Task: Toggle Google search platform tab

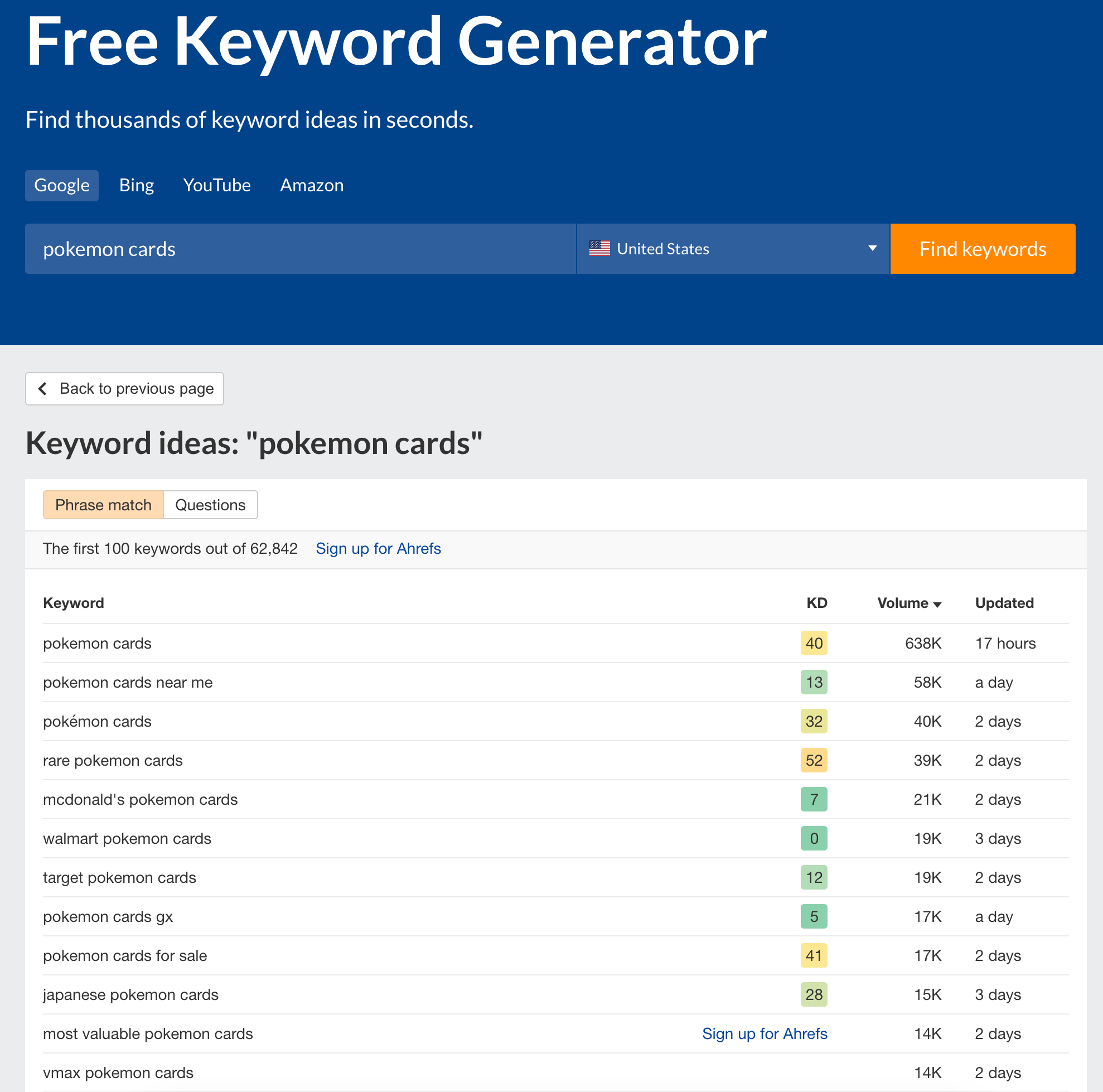Action: point(62,185)
